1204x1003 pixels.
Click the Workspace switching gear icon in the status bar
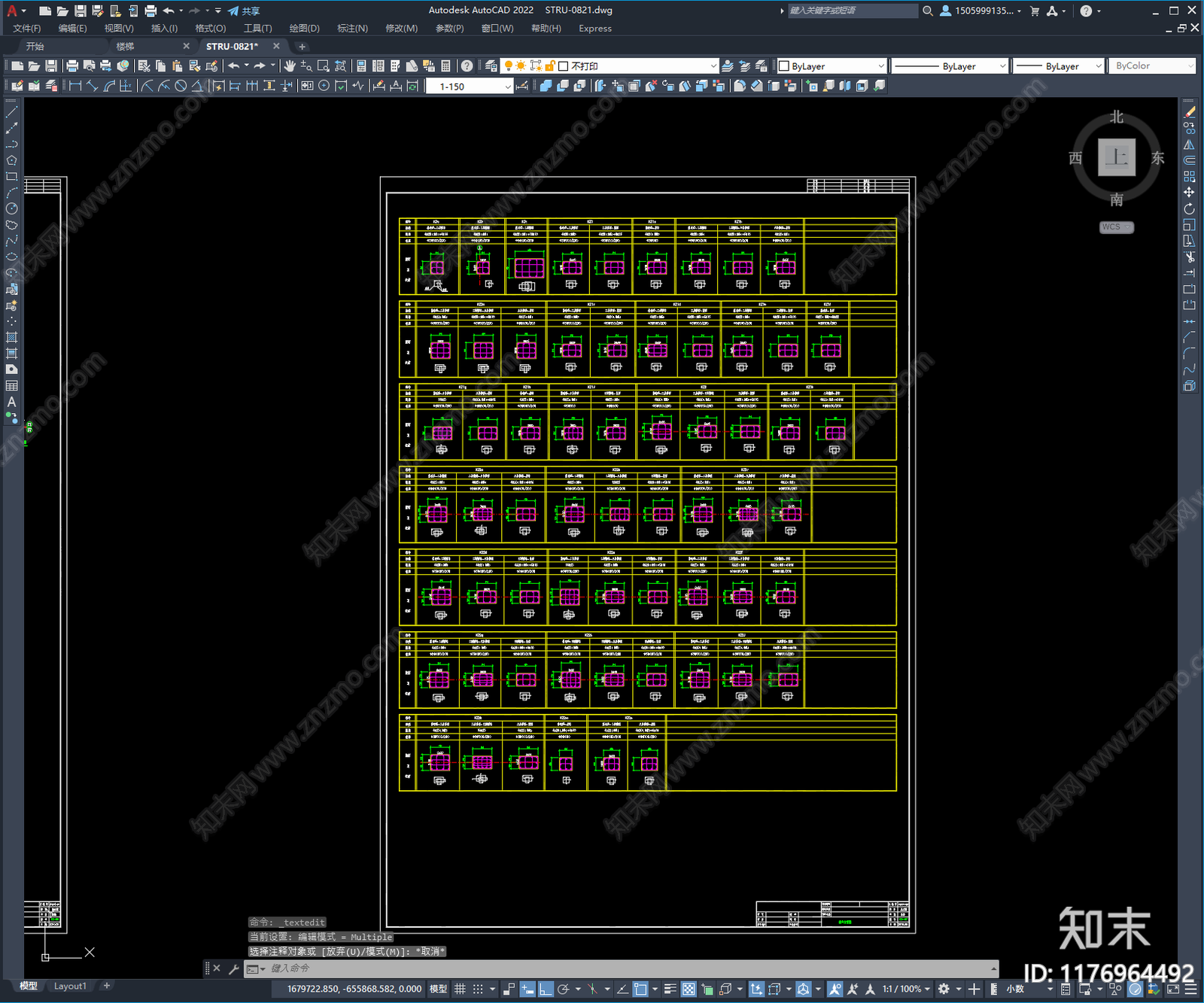point(944,989)
